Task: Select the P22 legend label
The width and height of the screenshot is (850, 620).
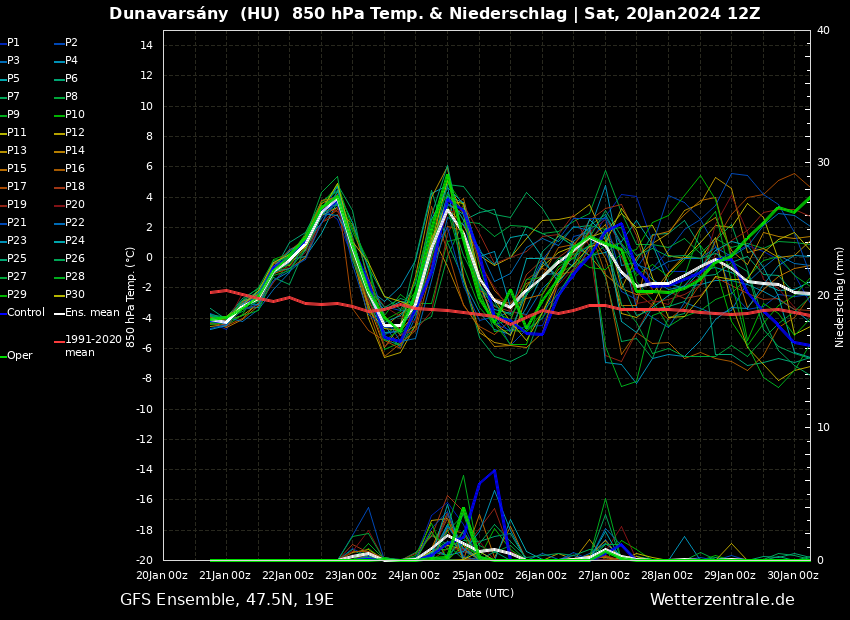Action: (x=75, y=223)
